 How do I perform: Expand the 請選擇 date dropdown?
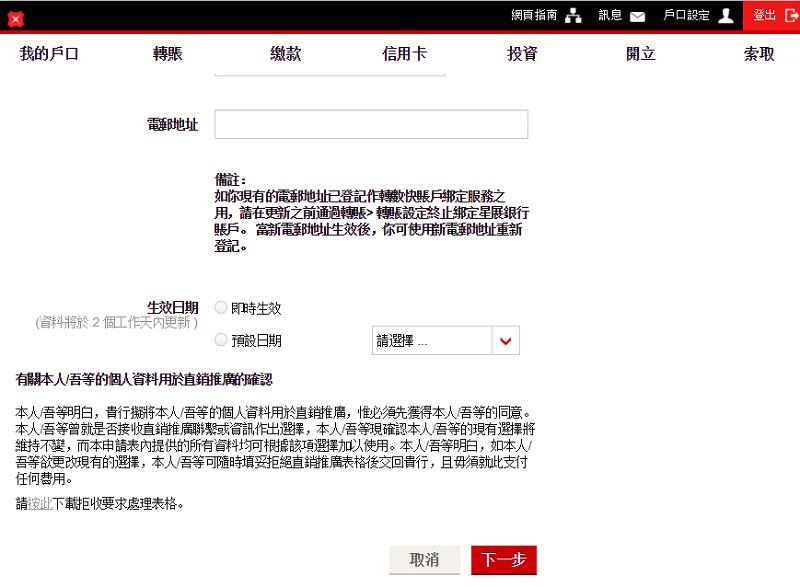432,341
